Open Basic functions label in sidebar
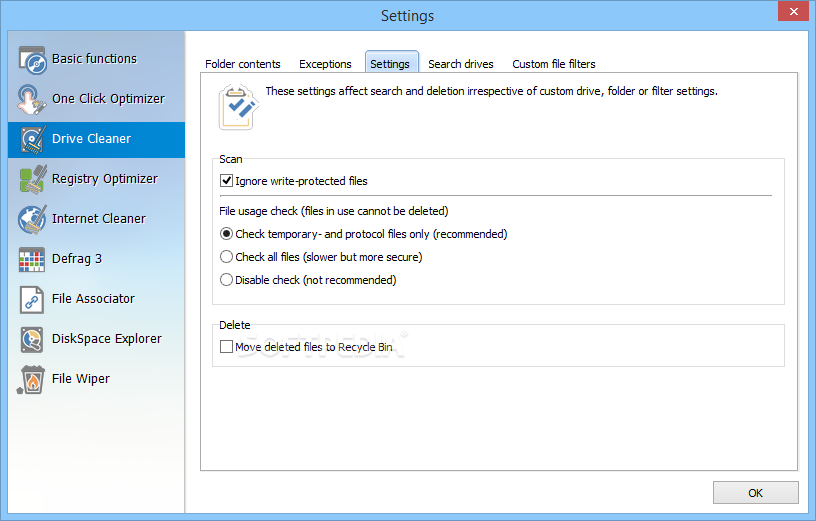Viewport: 816px width, 521px height. (x=94, y=59)
